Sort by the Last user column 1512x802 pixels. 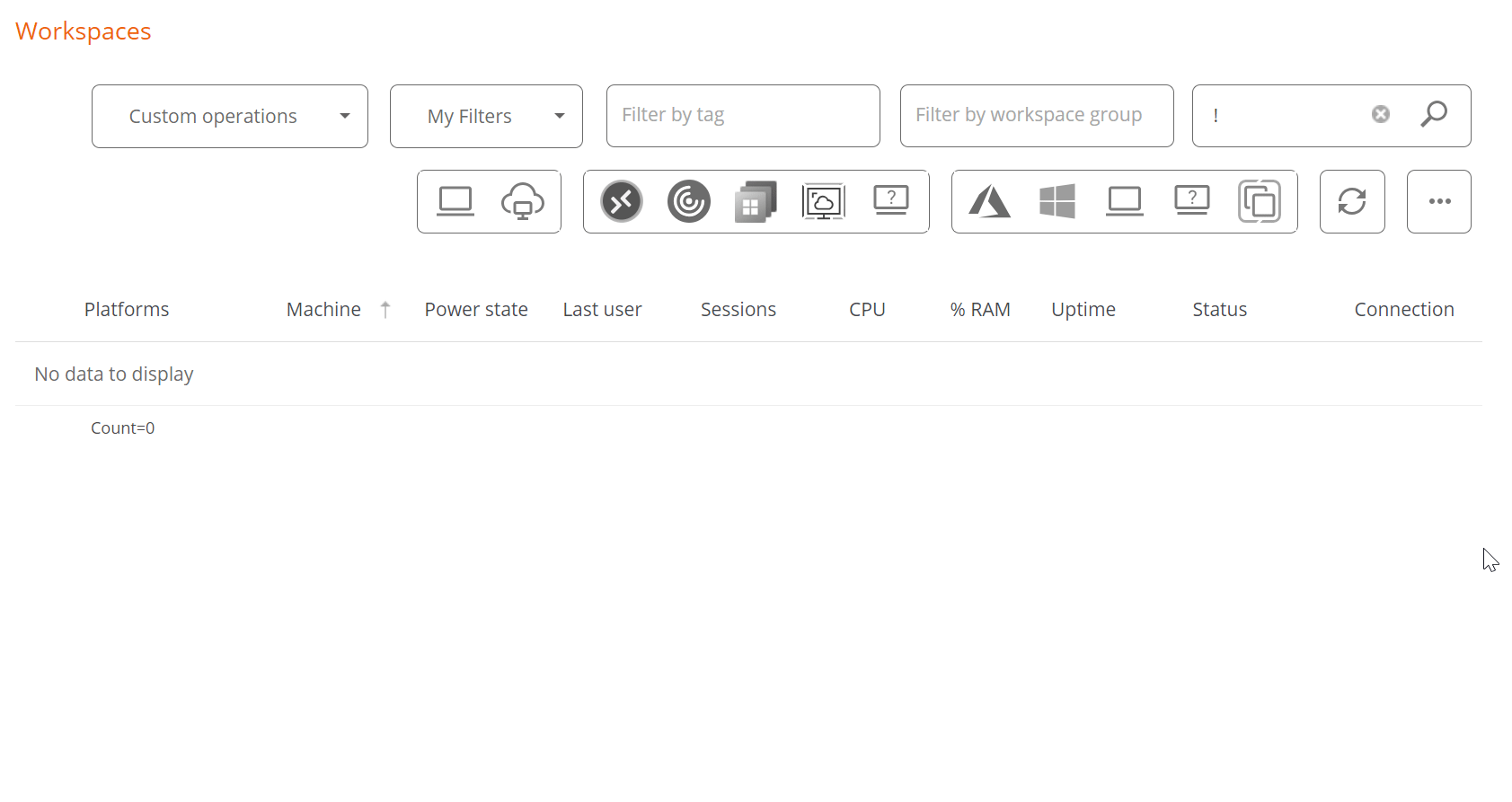tap(602, 309)
